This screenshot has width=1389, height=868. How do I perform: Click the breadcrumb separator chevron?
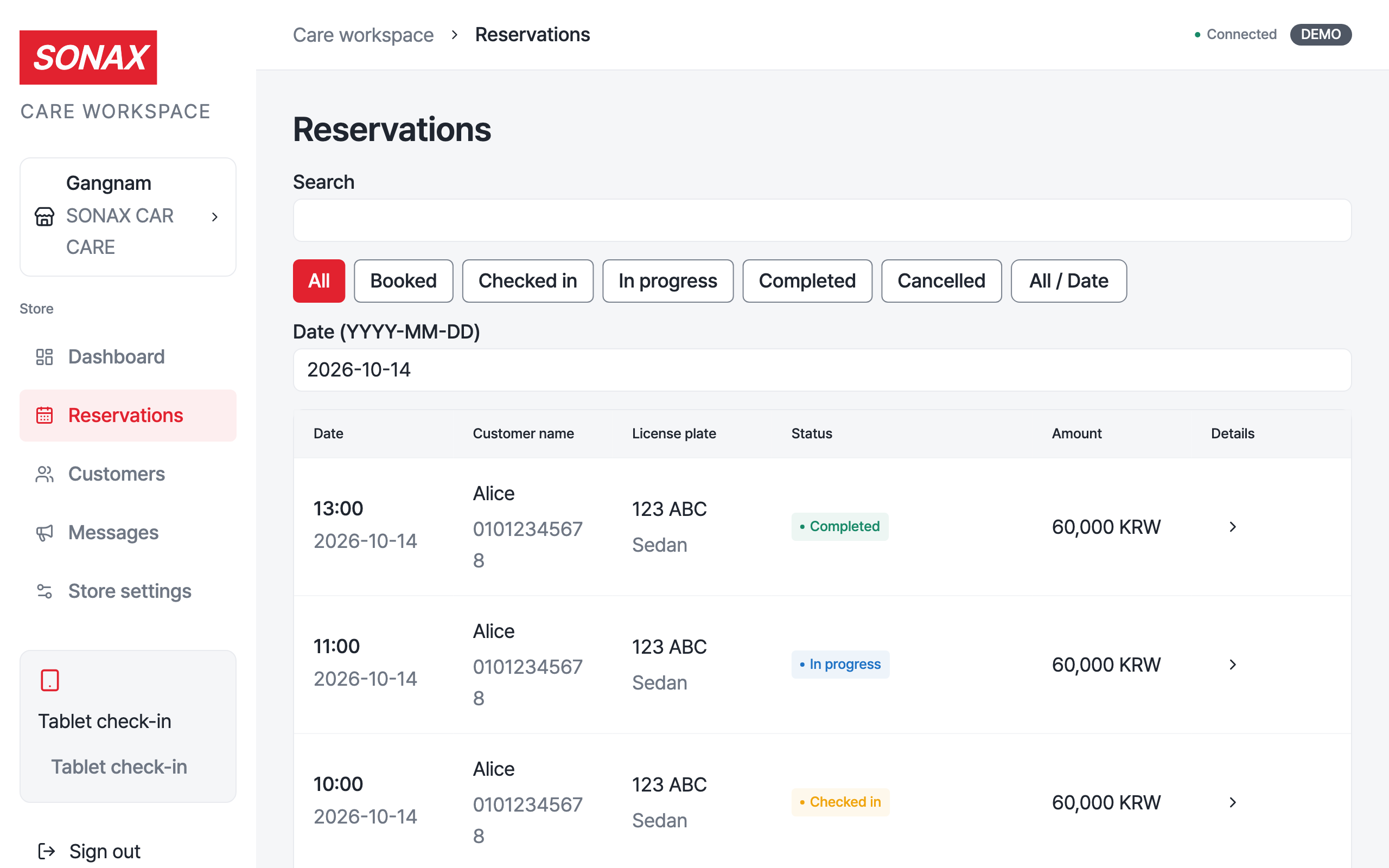[455, 35]
